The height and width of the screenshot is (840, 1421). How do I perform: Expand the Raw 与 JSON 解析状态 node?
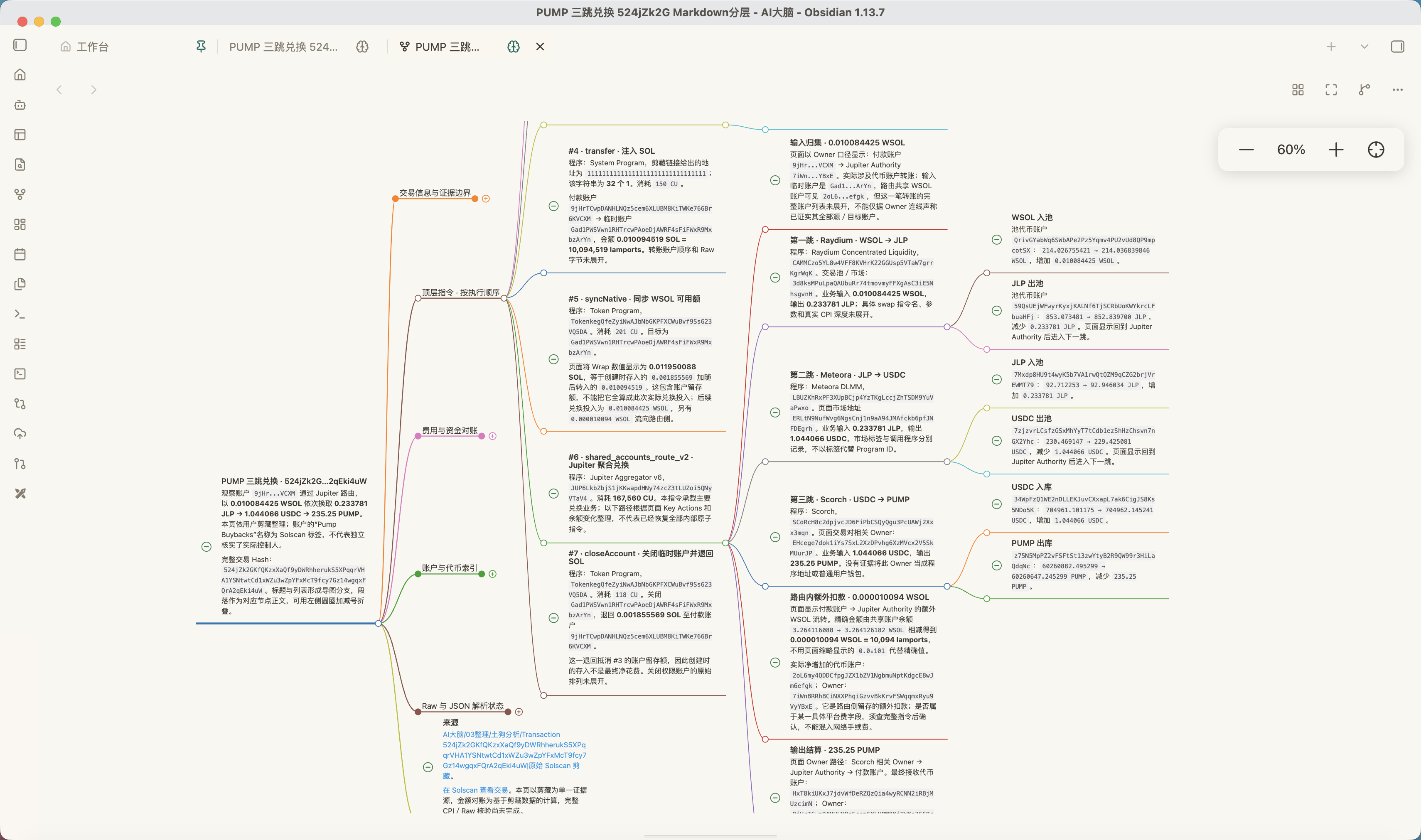(519, 712)
